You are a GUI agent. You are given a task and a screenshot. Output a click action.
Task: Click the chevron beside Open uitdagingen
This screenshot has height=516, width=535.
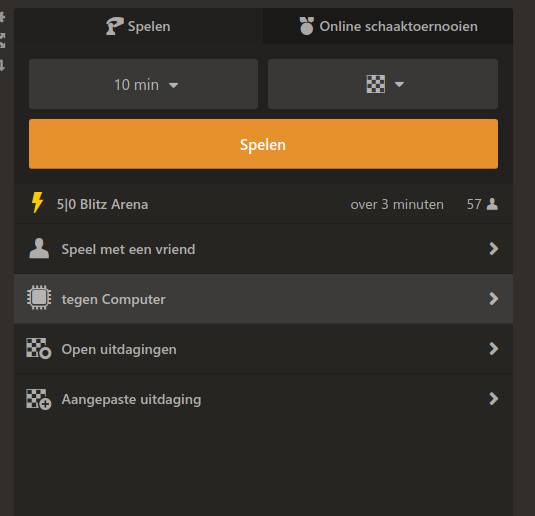point(494,349)
